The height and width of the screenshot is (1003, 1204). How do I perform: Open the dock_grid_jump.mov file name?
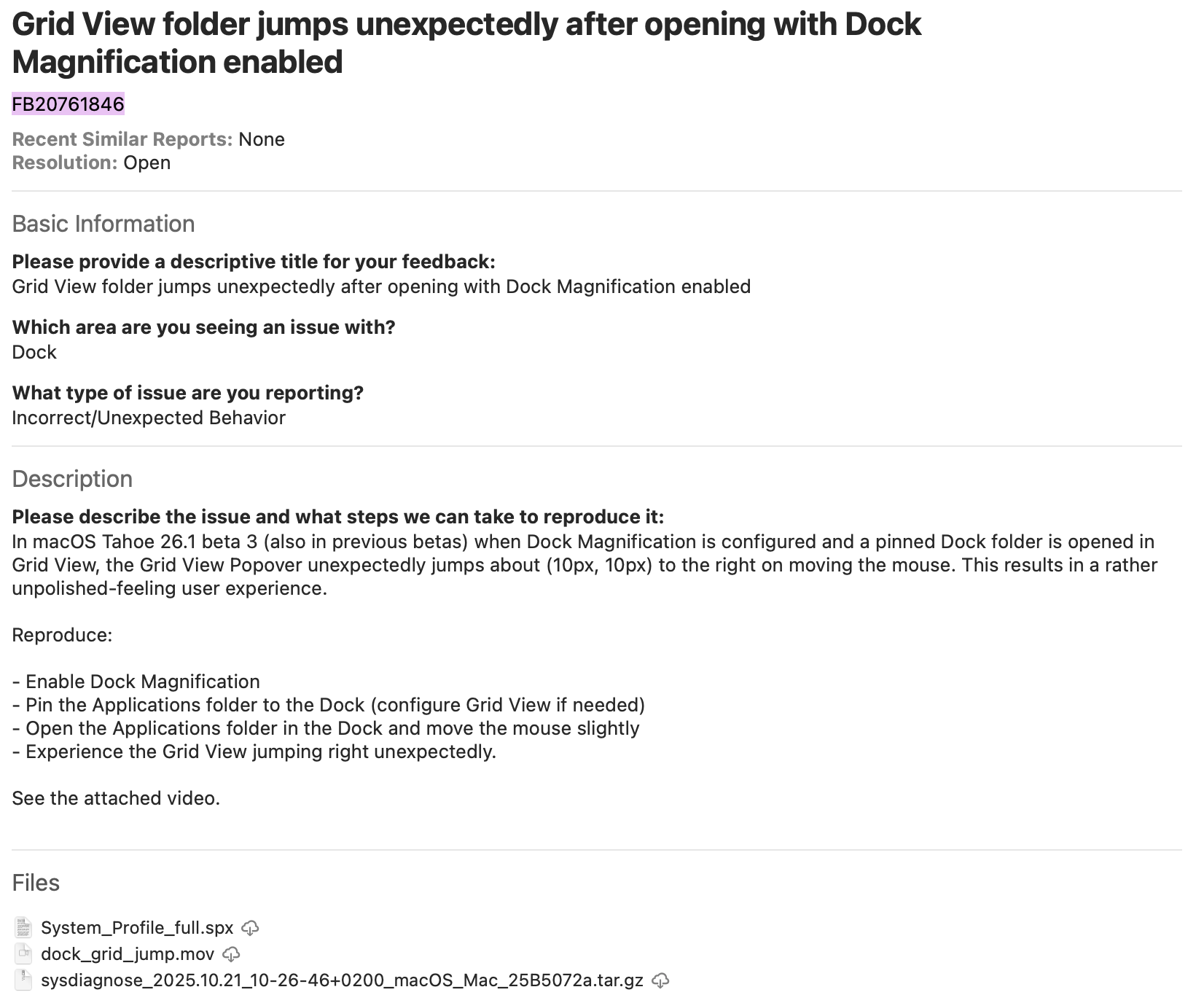tap(128, 954)
